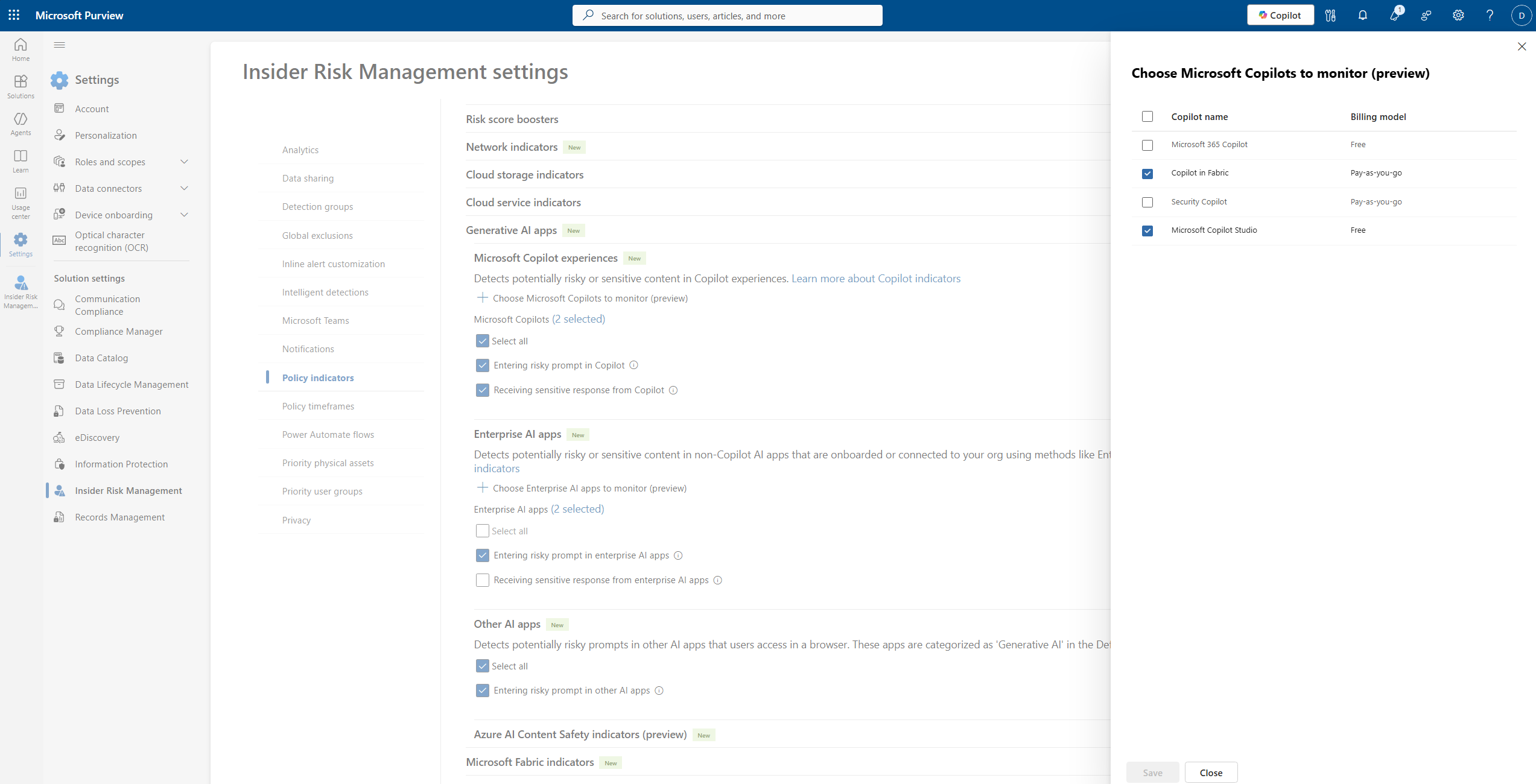
Task: Click Learn more about Copilot indicators link
Action: pyautogui.click(x=876, y=278)
